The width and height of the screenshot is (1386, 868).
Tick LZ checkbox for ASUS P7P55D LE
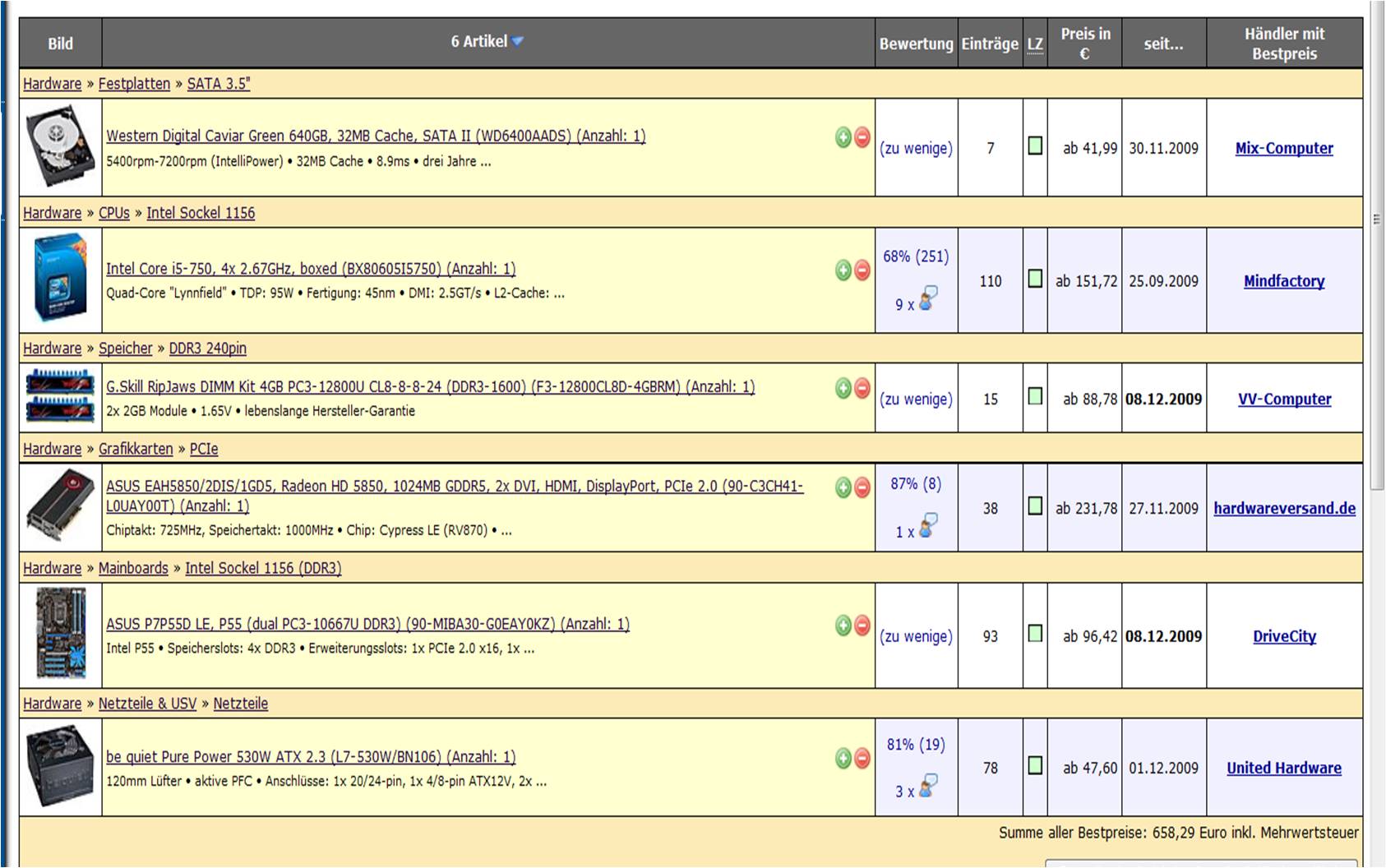coord(1035,633)
